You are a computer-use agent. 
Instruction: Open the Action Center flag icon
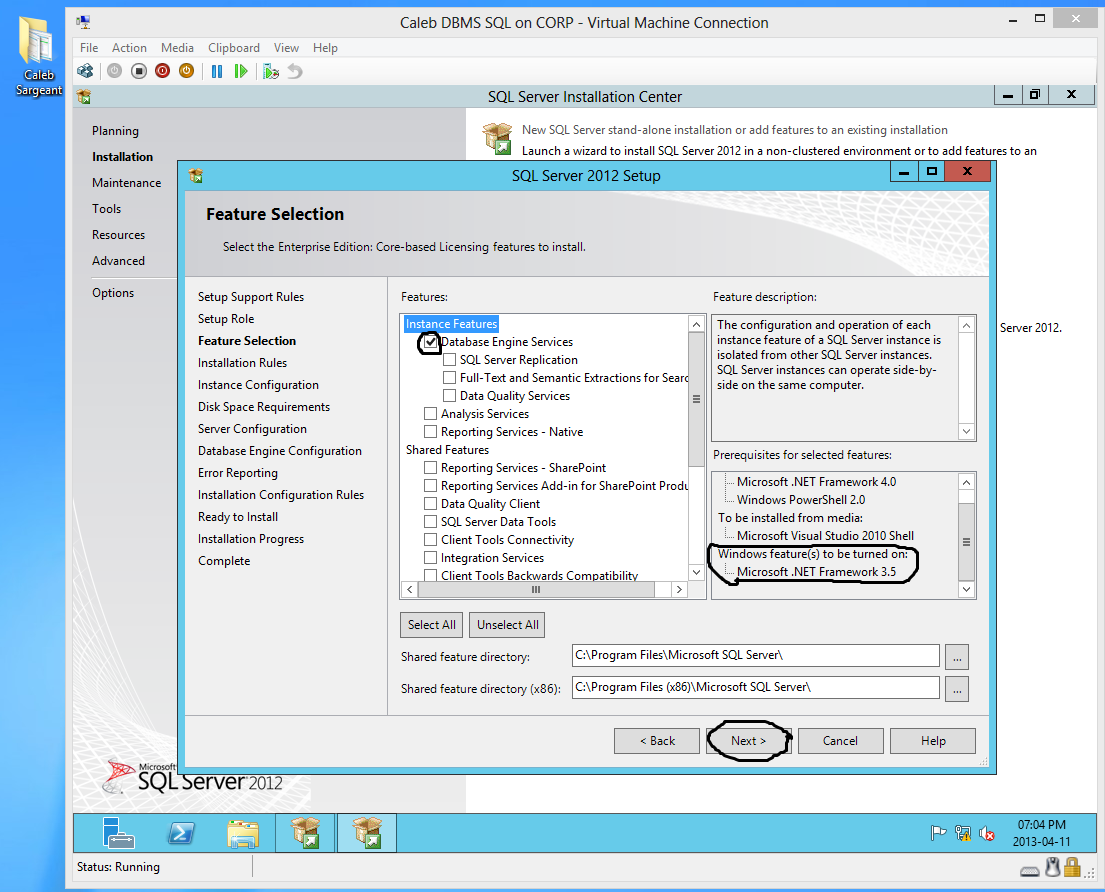(x=938, y=834)
